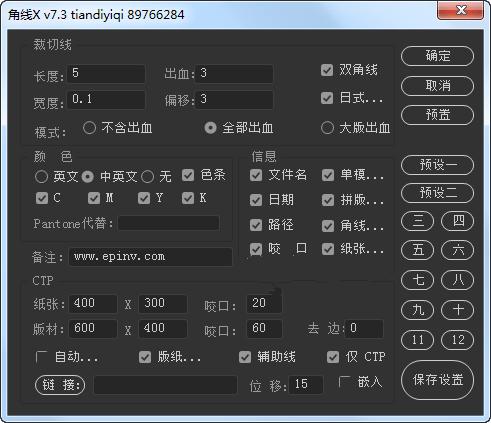The height and width of the screenshot is (423, 491).
Task: Toggle the 仅 CTP checkbox
Action: coord(333,357)
